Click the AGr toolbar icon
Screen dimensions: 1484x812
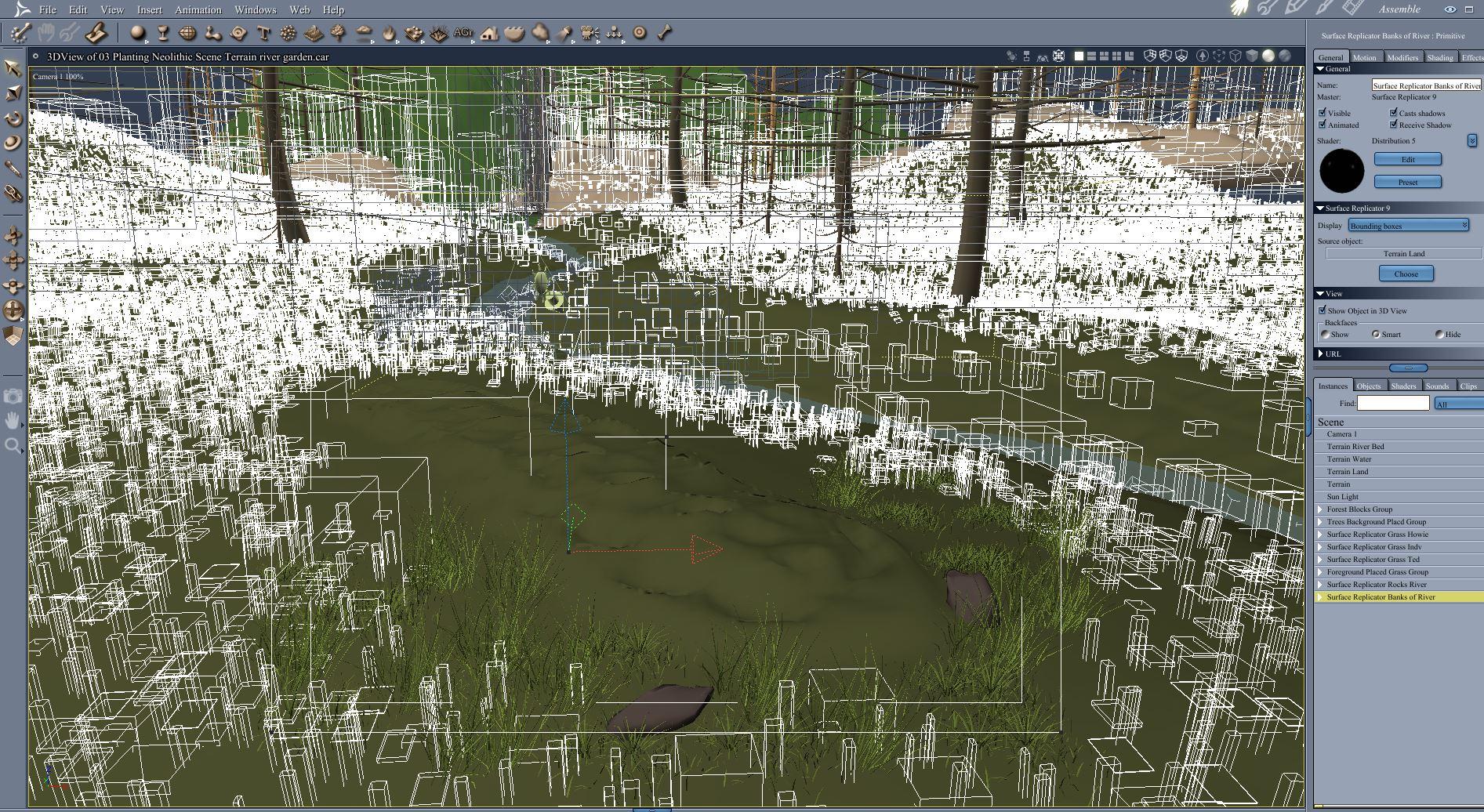coord(463,33)
